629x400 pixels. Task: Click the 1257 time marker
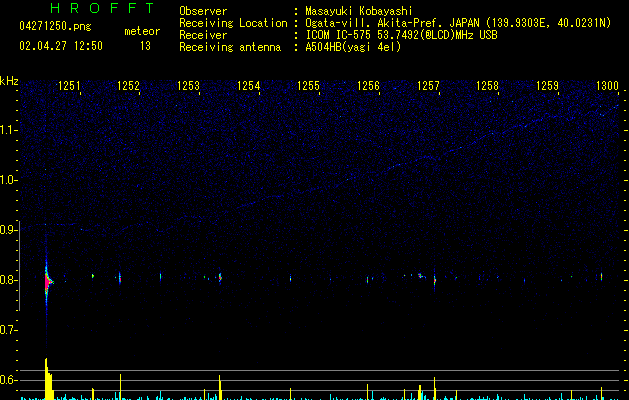[x=428, y=85]
